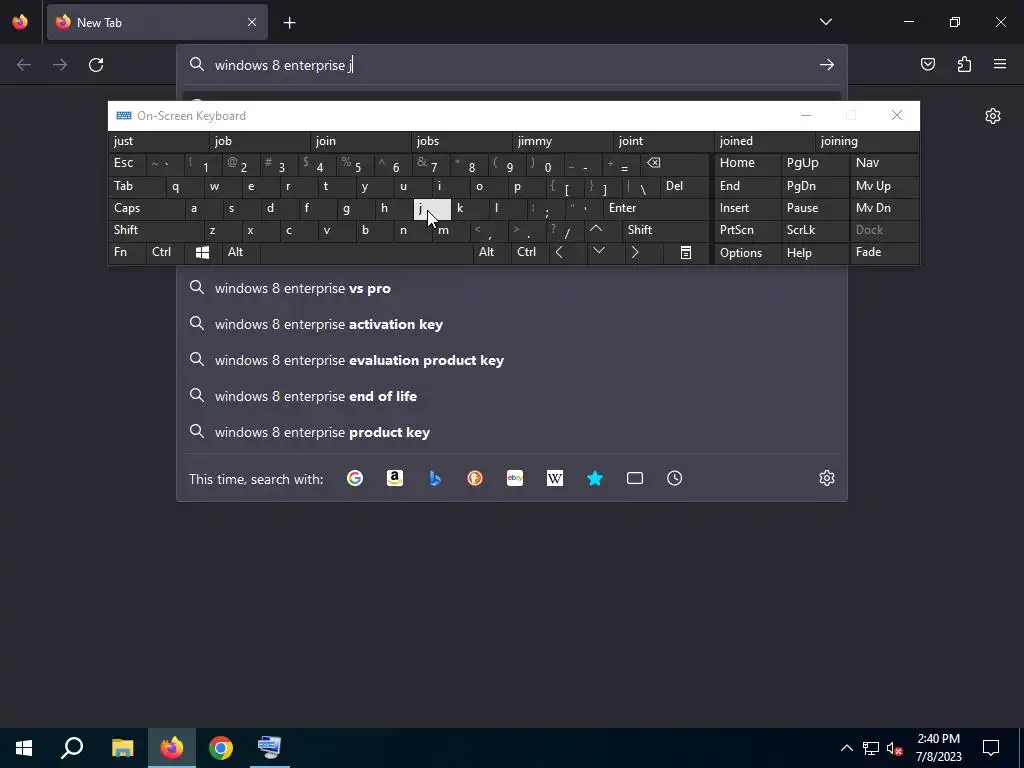Image resolution: width=1024 pixels, height=768 pixels.
Task: Search with Amazon one-off engine icon
Action: point(394,479)
